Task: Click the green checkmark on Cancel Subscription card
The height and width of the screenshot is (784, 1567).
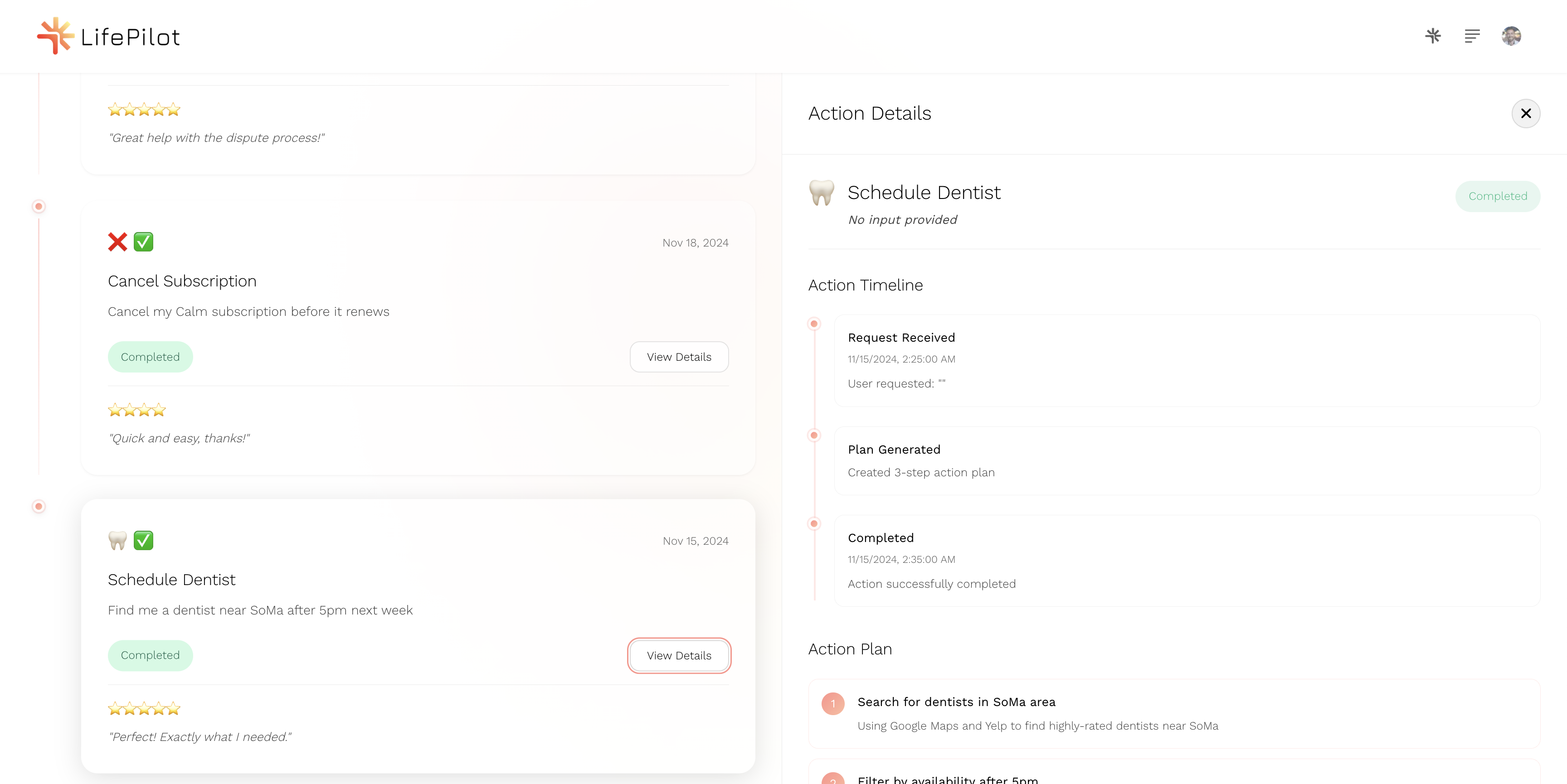Action: pyautogui.click(x=144, y=242)
